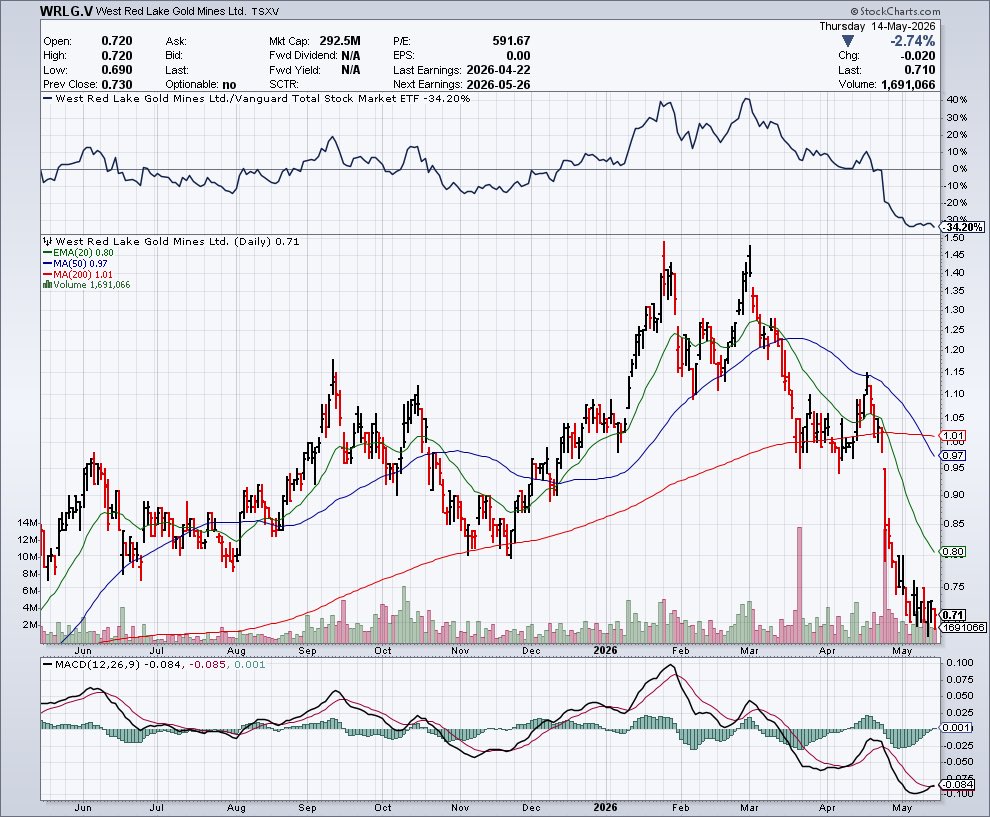Click the P/E 591.67 value

pos(511,41)
